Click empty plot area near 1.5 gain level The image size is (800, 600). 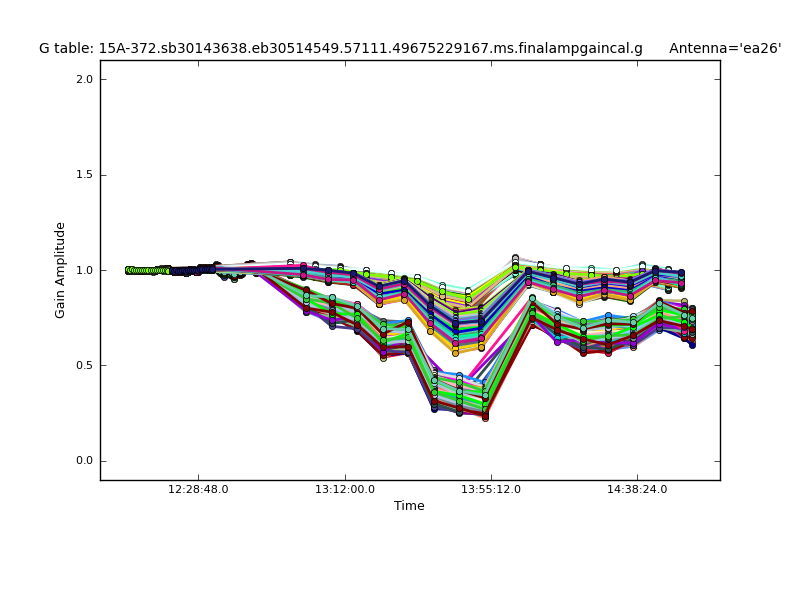point(400,175)
